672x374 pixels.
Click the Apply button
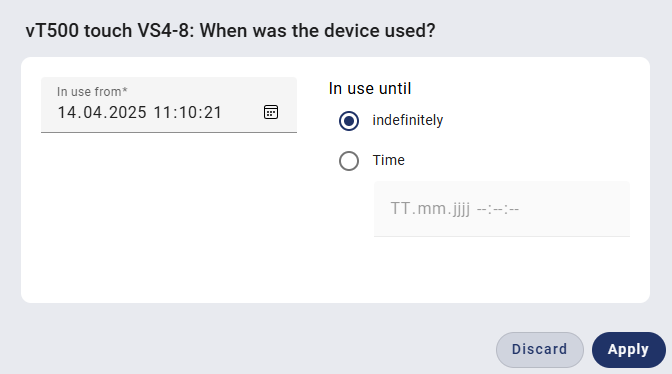coord(629,350)
